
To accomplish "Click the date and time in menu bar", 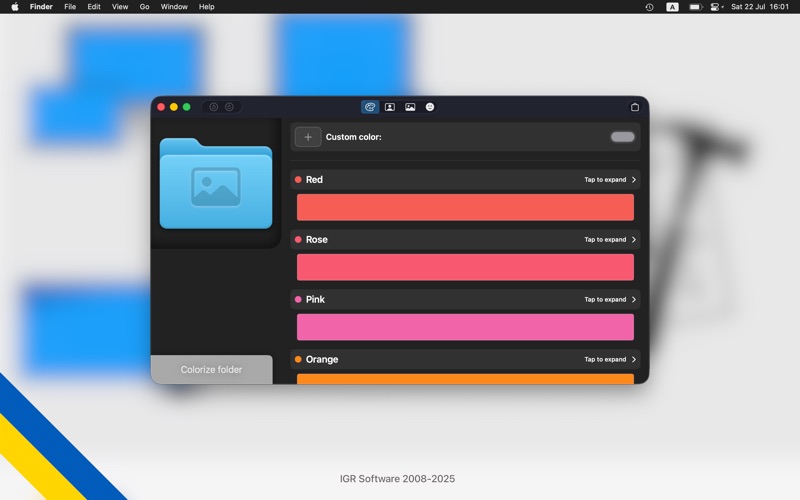I will pyautogui.click(x=760, y=7).
